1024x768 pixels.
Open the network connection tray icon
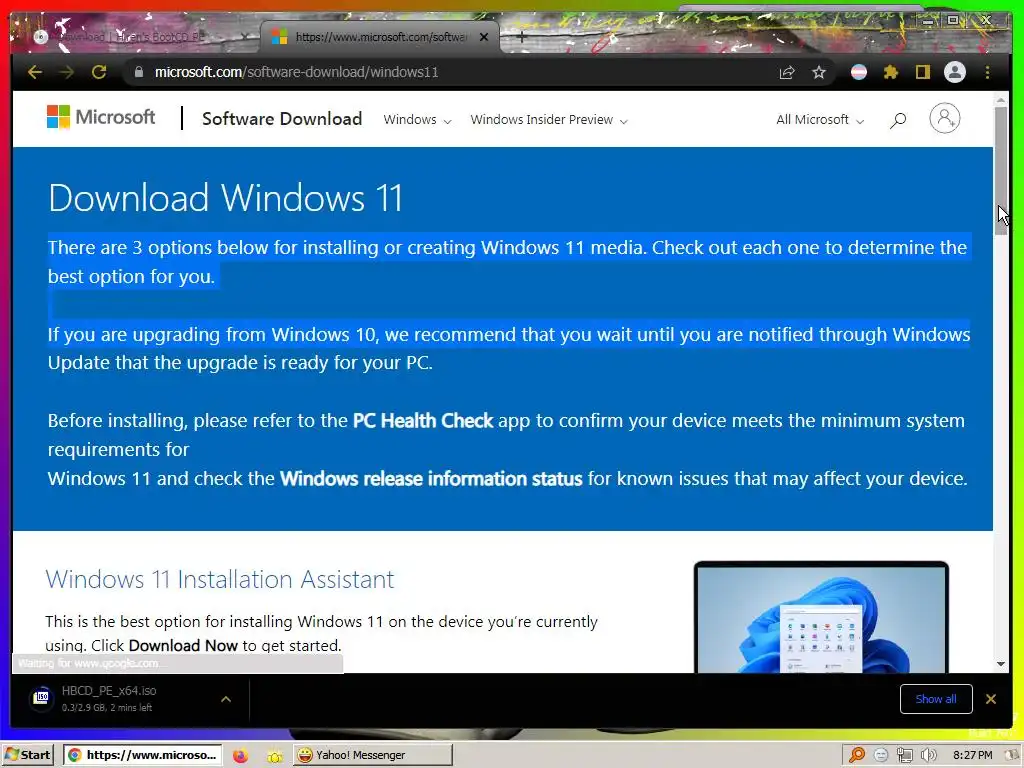pos(904,756)
